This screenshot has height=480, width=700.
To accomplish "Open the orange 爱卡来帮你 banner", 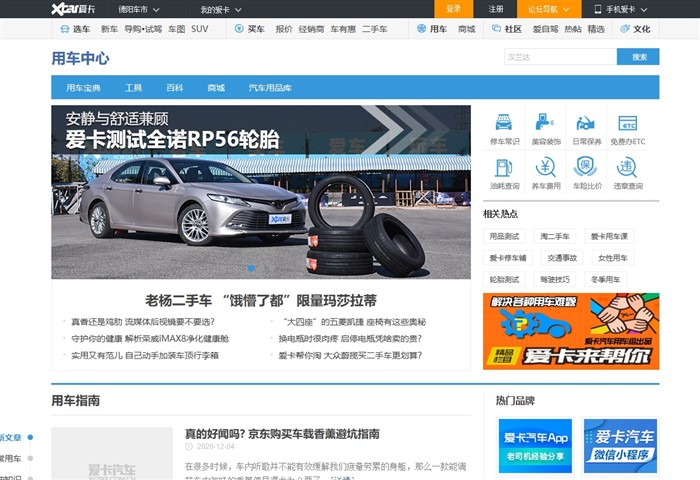I will (x=571, y=331).
